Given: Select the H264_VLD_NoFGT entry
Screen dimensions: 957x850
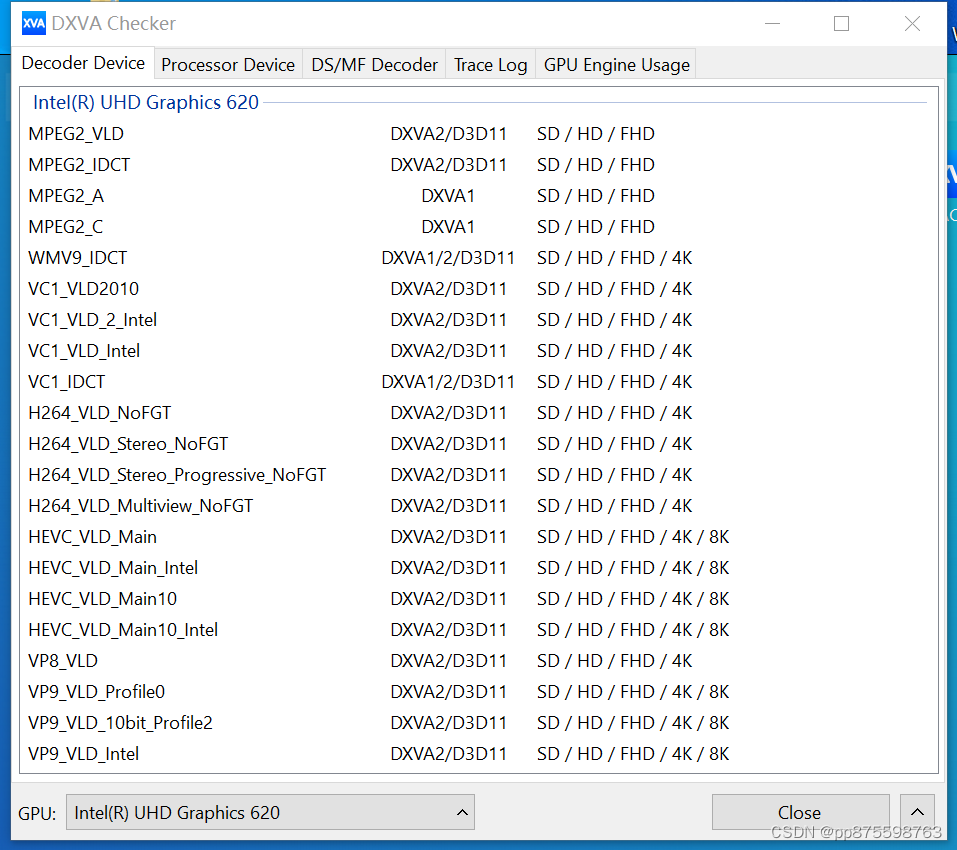Looking at the screenshot, I should point(478,413).
